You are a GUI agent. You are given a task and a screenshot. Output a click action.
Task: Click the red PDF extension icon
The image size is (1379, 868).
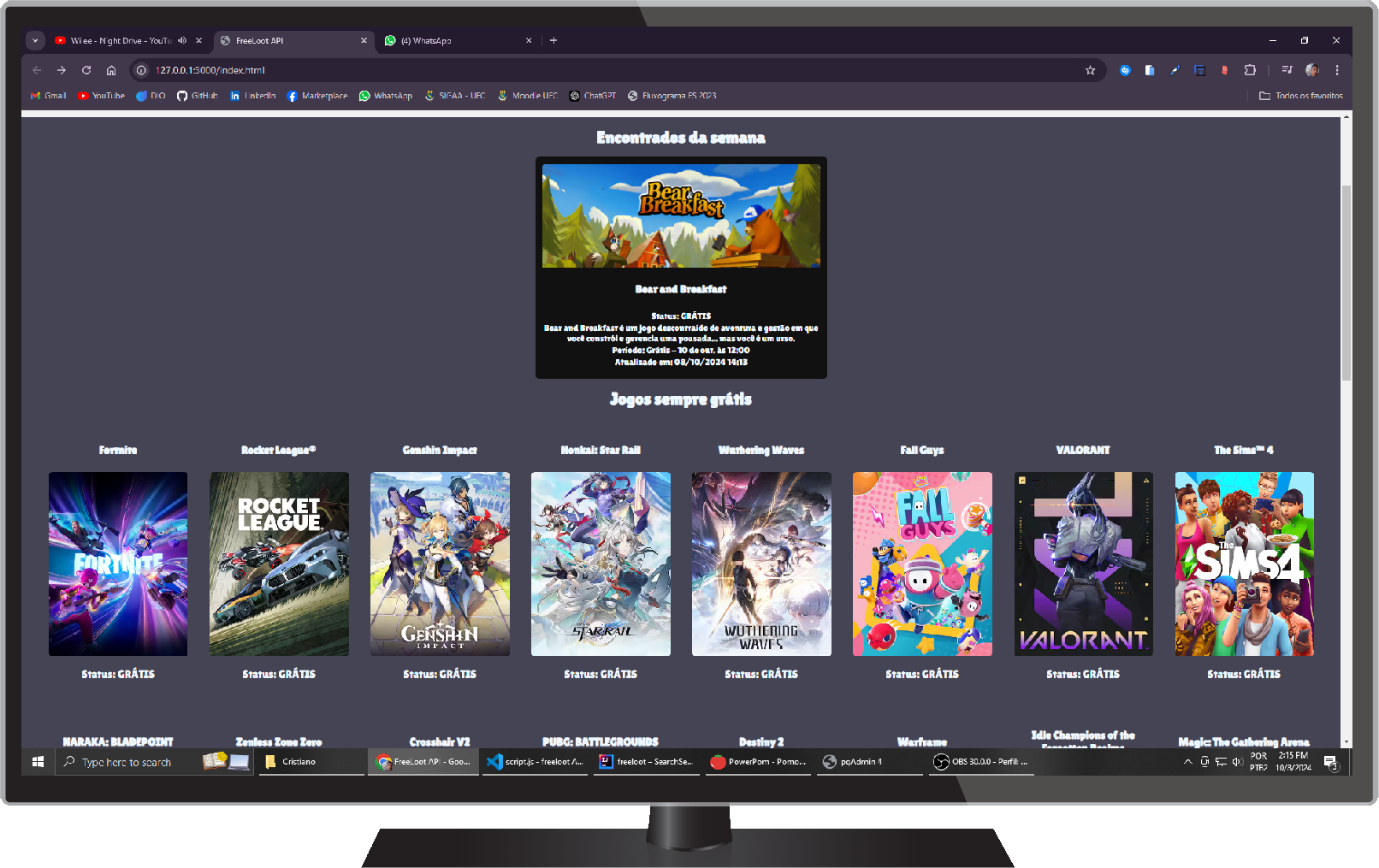1224,70
